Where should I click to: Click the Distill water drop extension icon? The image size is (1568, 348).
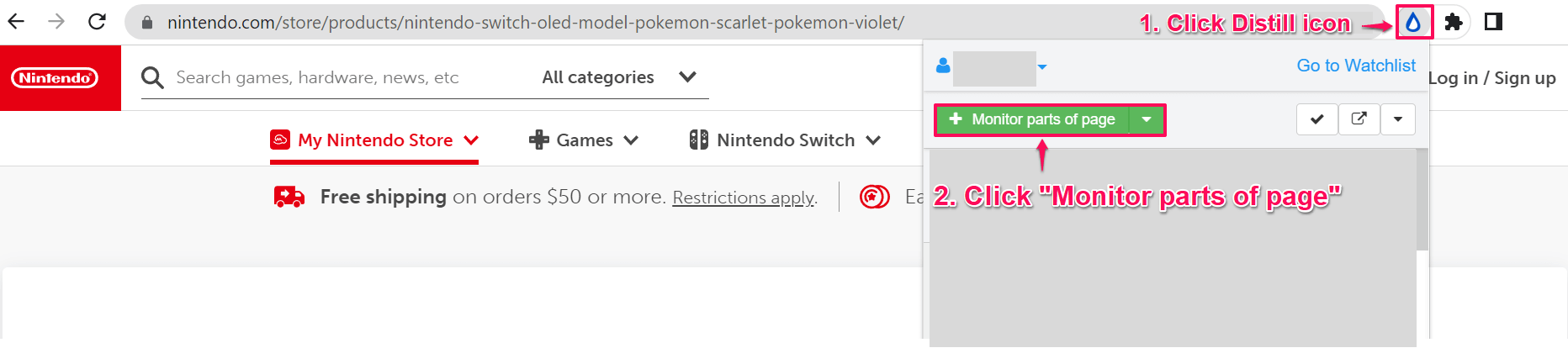tap(1413, 23)
